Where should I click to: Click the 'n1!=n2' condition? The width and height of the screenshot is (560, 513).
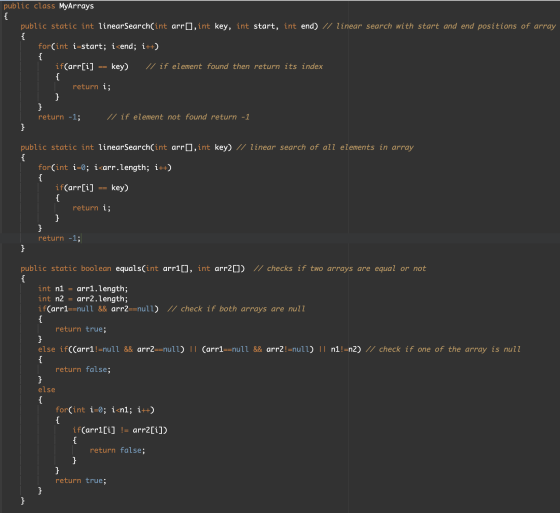(x=343, y=349)
